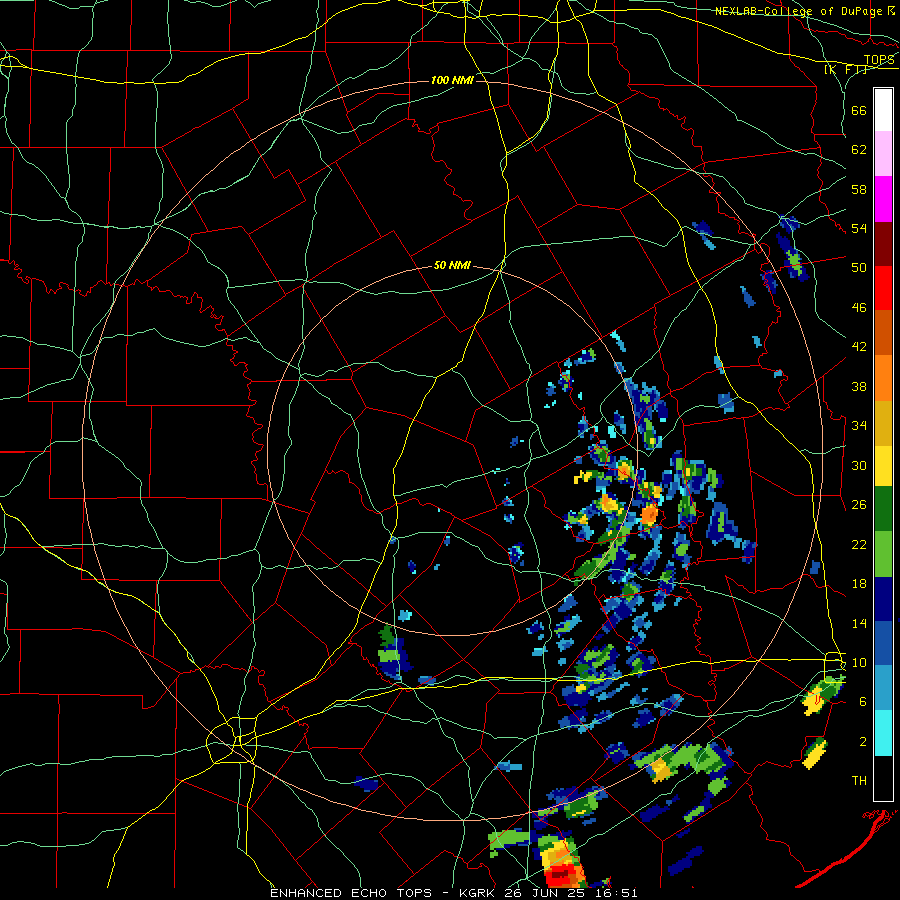Click the legend value "22"

(x=859, y=544)
